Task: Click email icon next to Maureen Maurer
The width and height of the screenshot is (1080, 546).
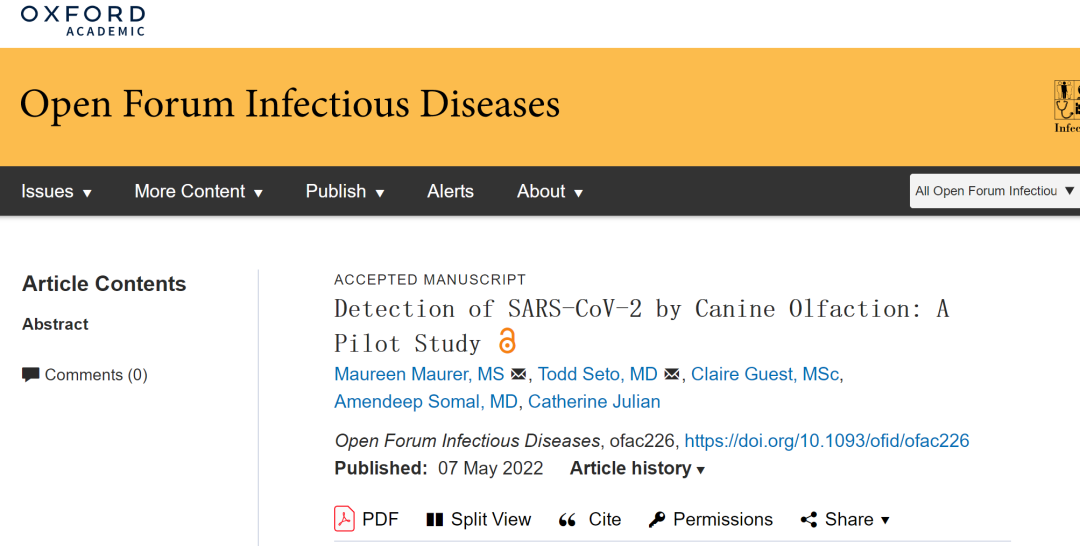Action: 518,375
